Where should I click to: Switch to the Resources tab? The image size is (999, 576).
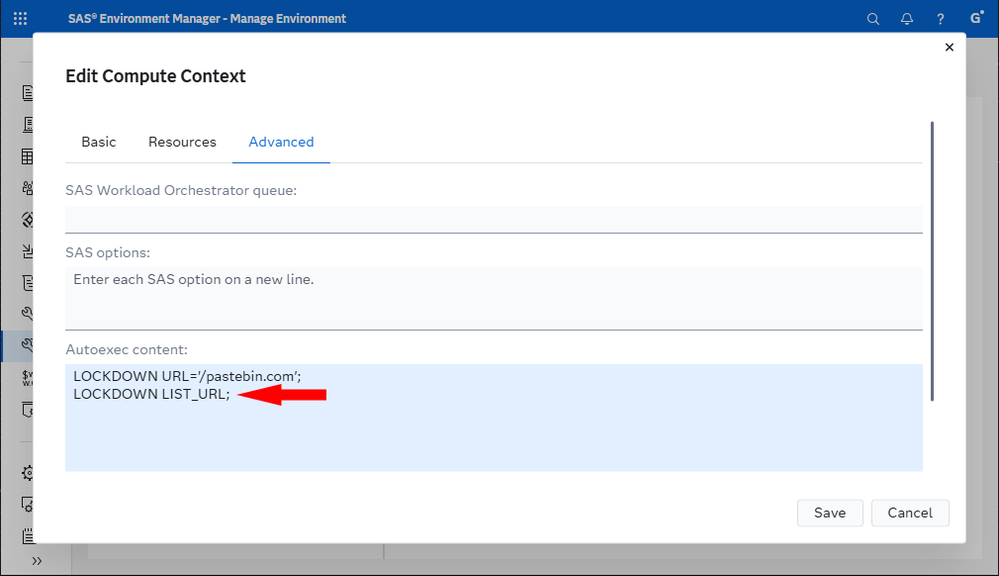point(182,142)
